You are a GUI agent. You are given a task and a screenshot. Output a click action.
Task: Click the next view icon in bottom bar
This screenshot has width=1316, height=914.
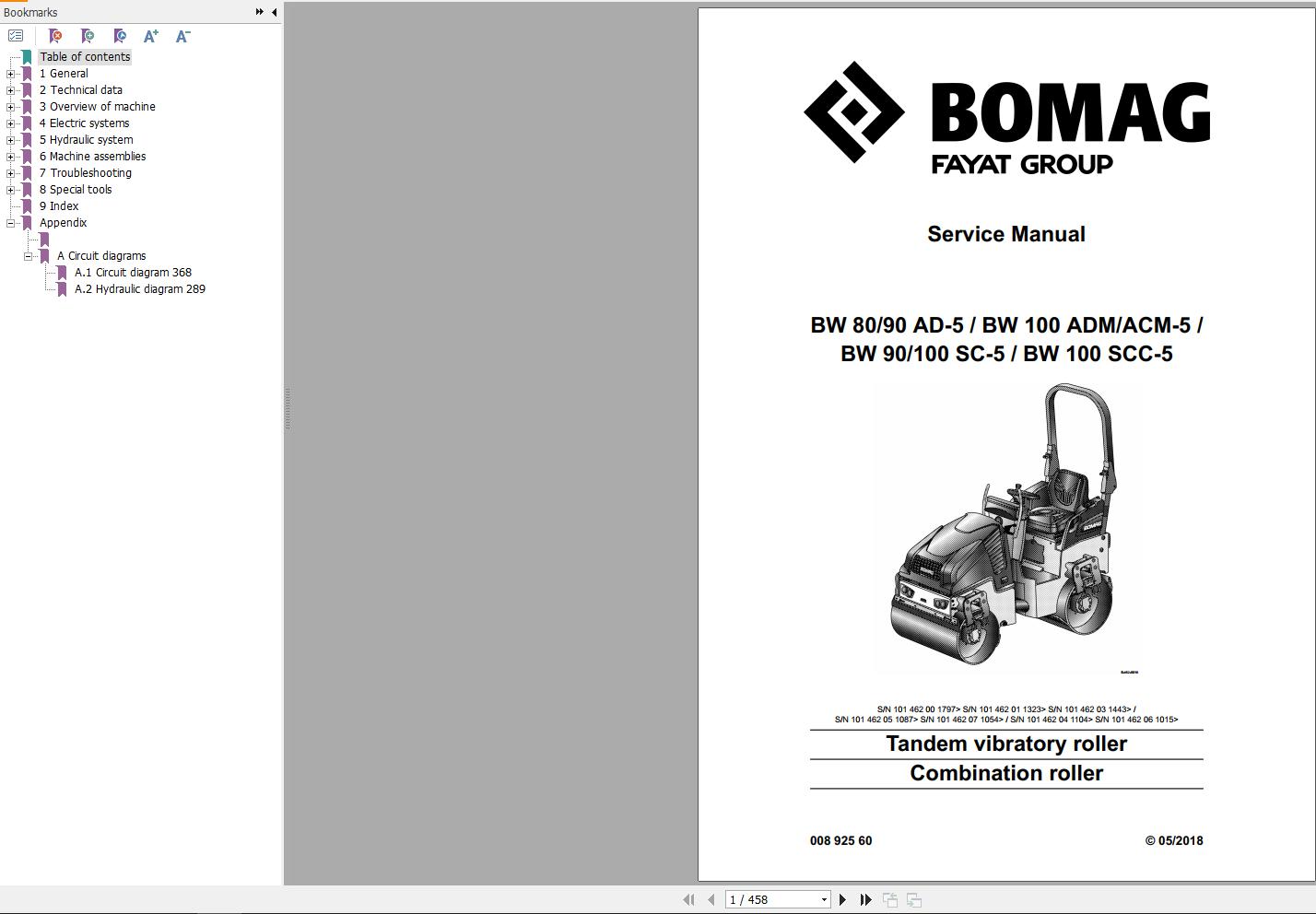(x=914, y=899)
